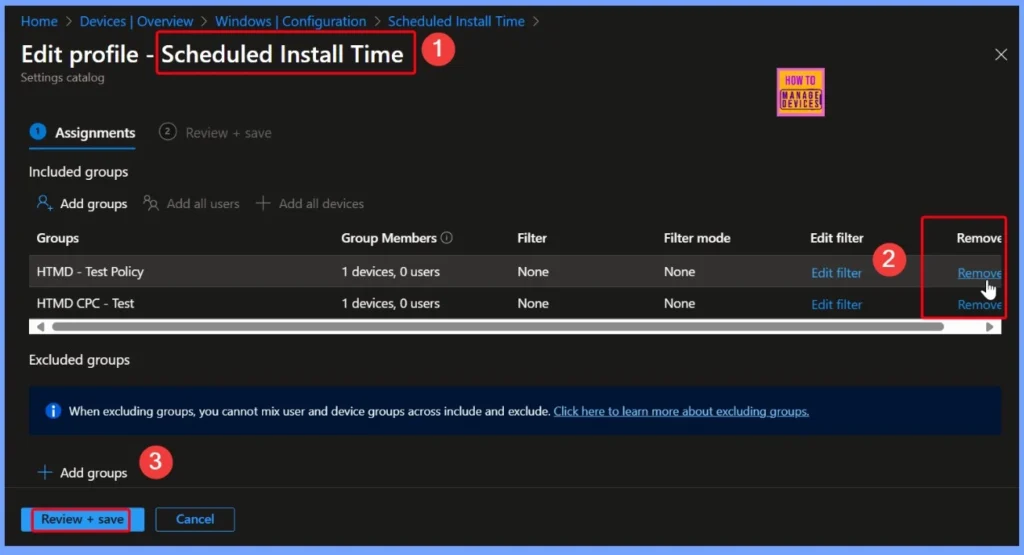This screenshot has width=1024, height=555.
Task: Click the Groups column header
Action: pos(57,238)
